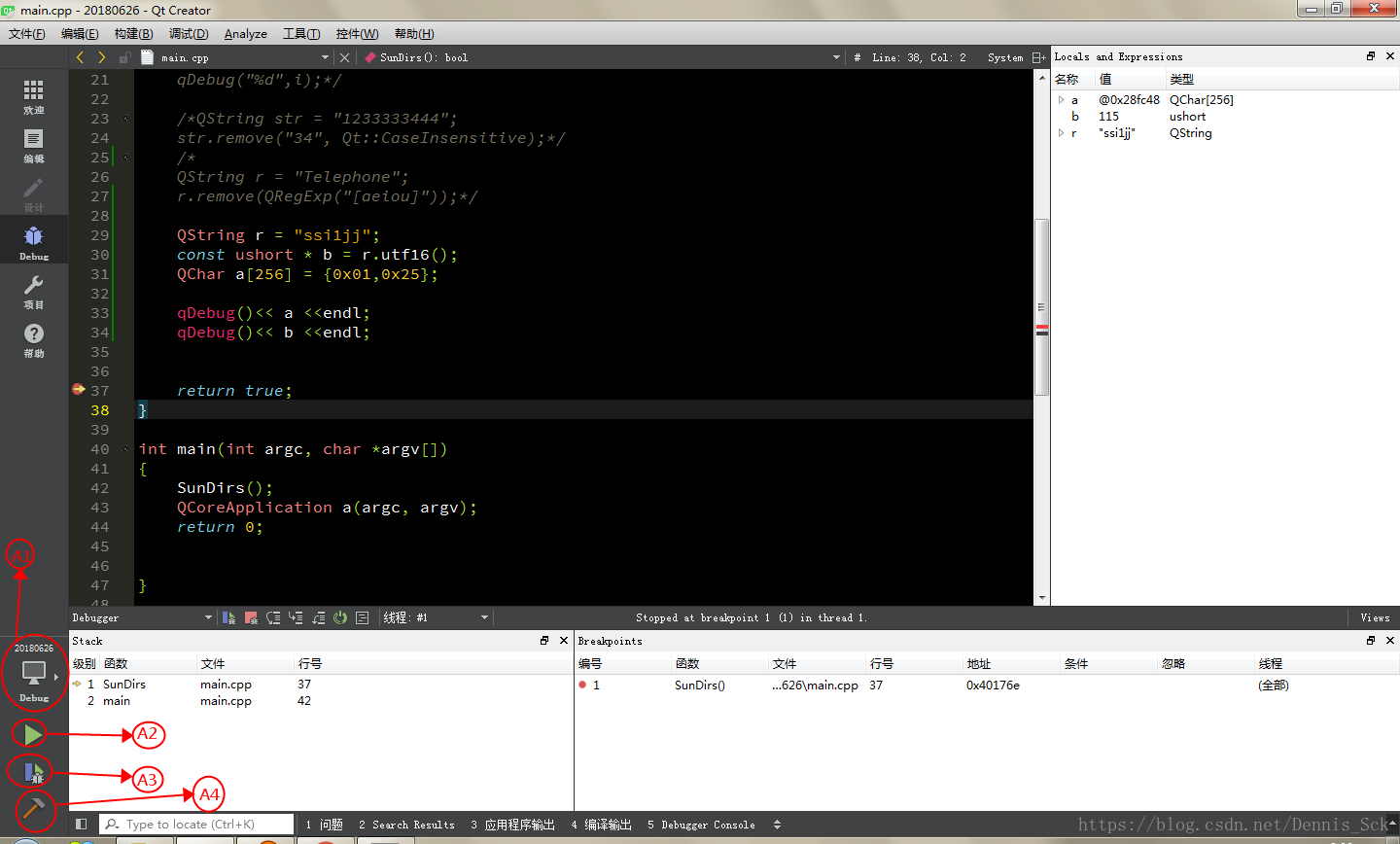Open the 1 问题 issues pane
Image resolution: width=1400 pixels, height=844 pixels.
[x=324, y=825]
